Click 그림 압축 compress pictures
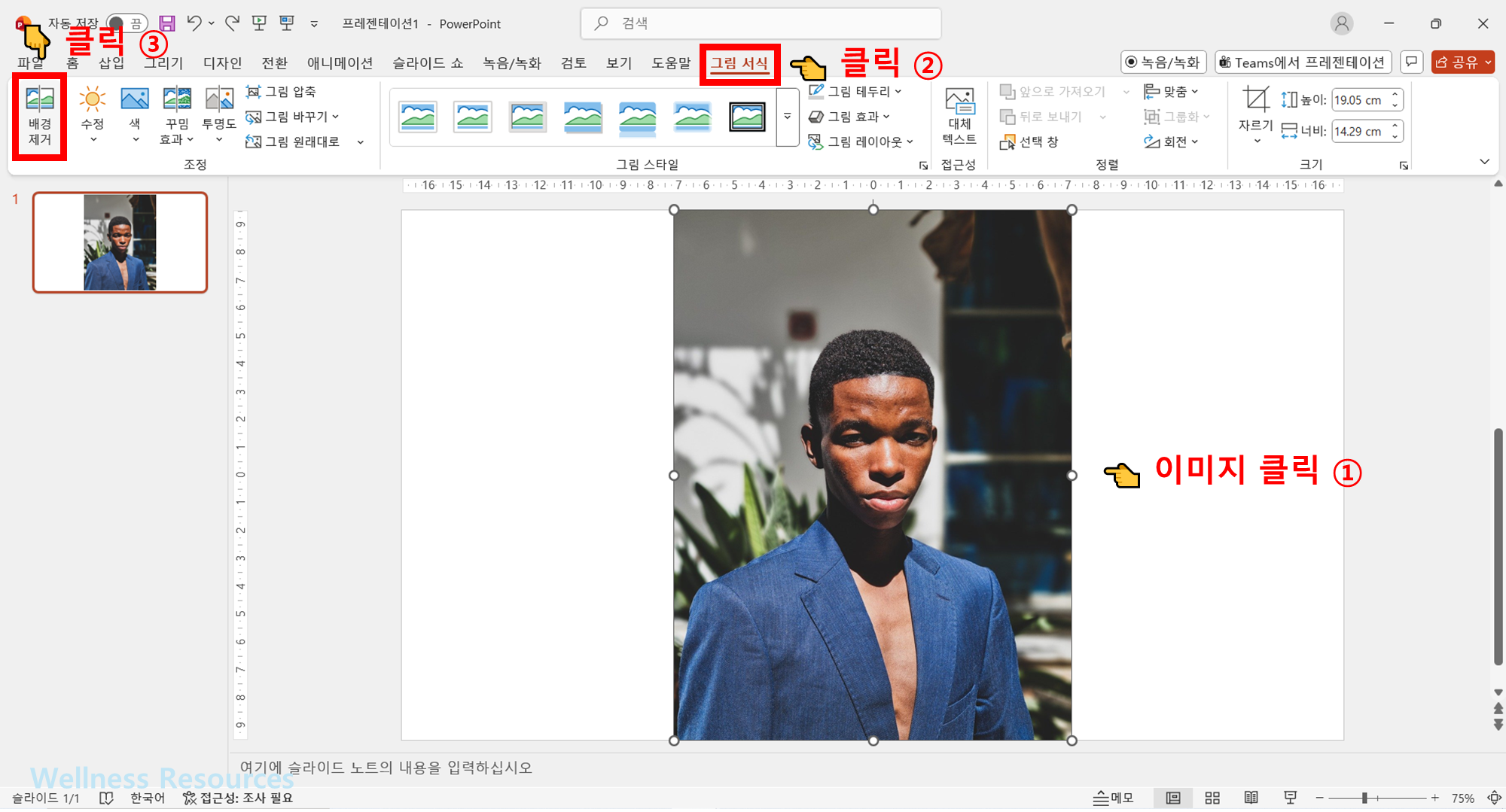This screenshot has width=1506, height=812. tap(281, 92)
